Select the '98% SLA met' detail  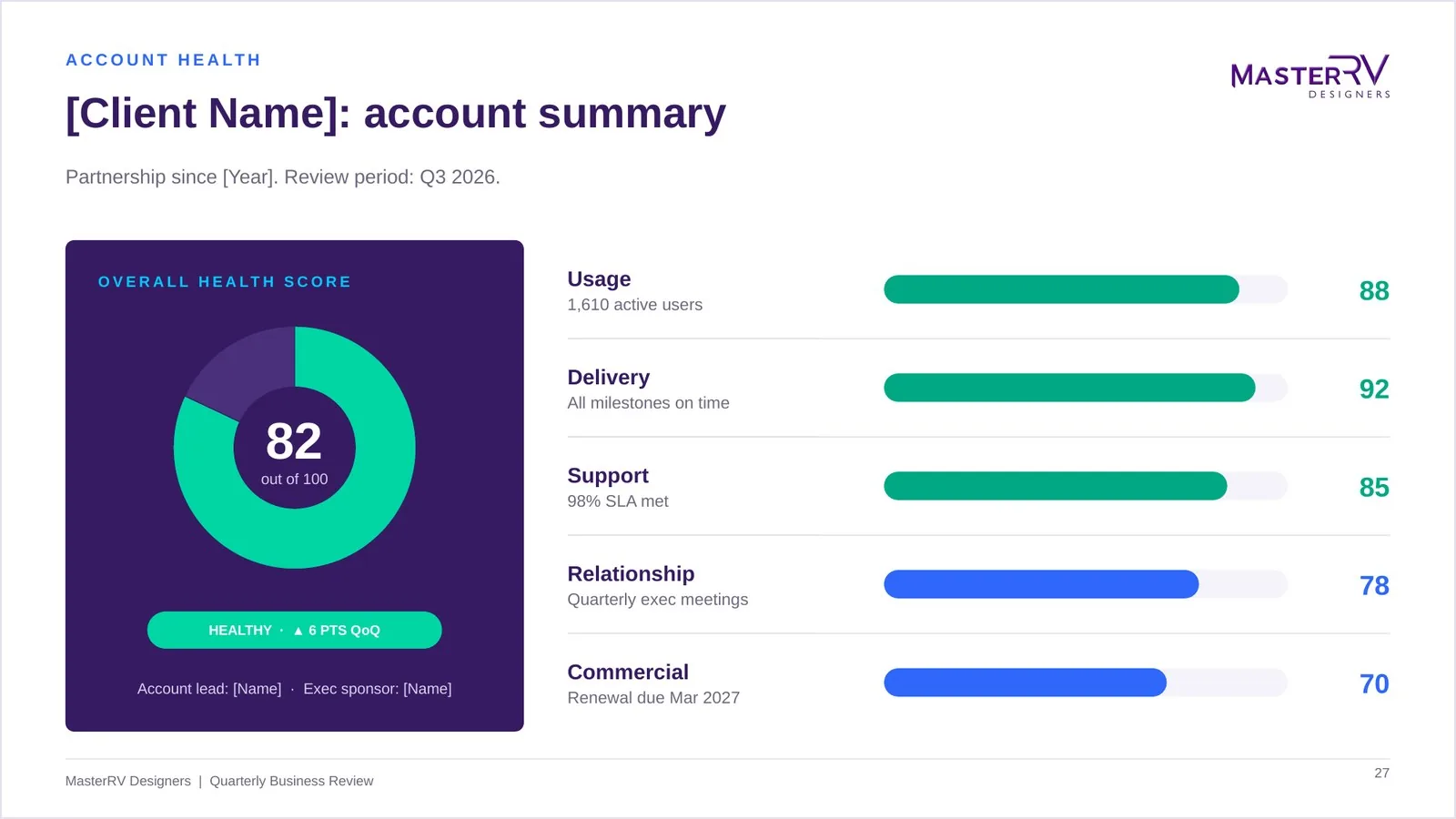[618, 501]
